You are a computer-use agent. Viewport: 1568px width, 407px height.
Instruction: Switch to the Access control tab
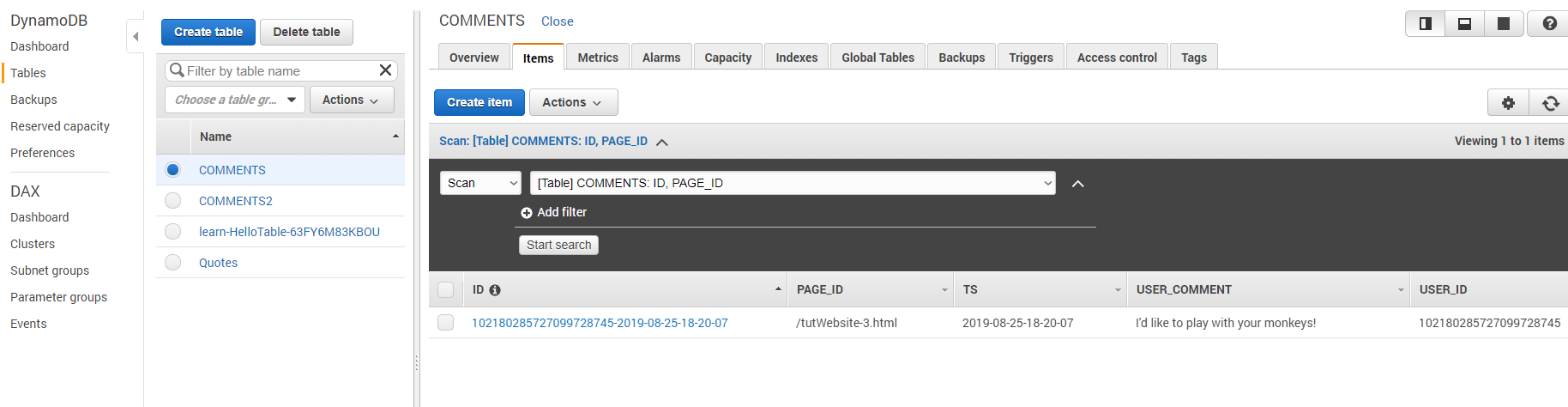tap(1117, 58)
